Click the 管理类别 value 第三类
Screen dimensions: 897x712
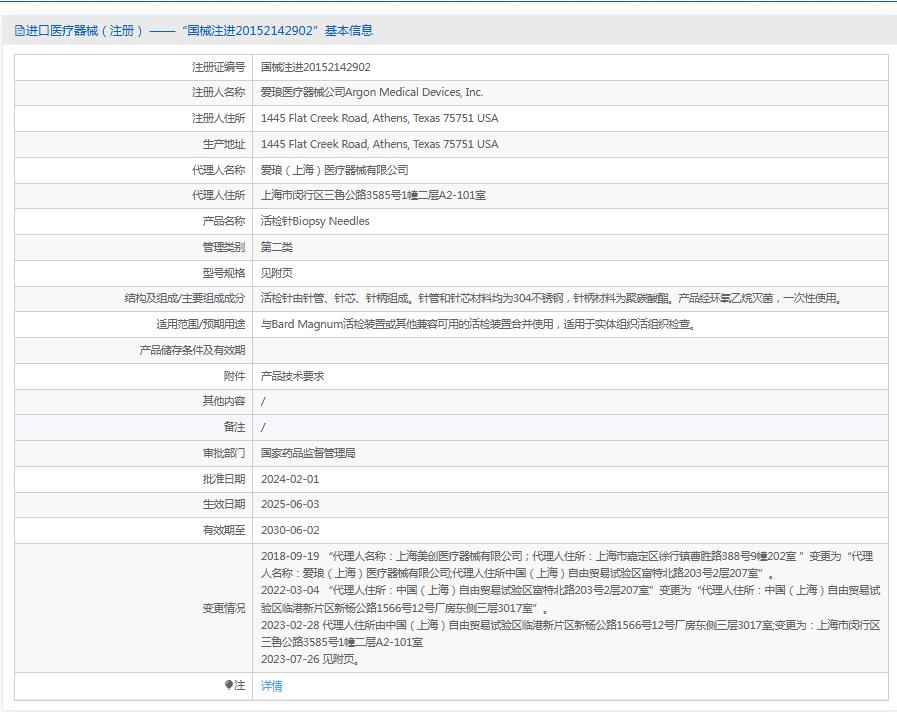pyautogui.click(x=273, y=246)
